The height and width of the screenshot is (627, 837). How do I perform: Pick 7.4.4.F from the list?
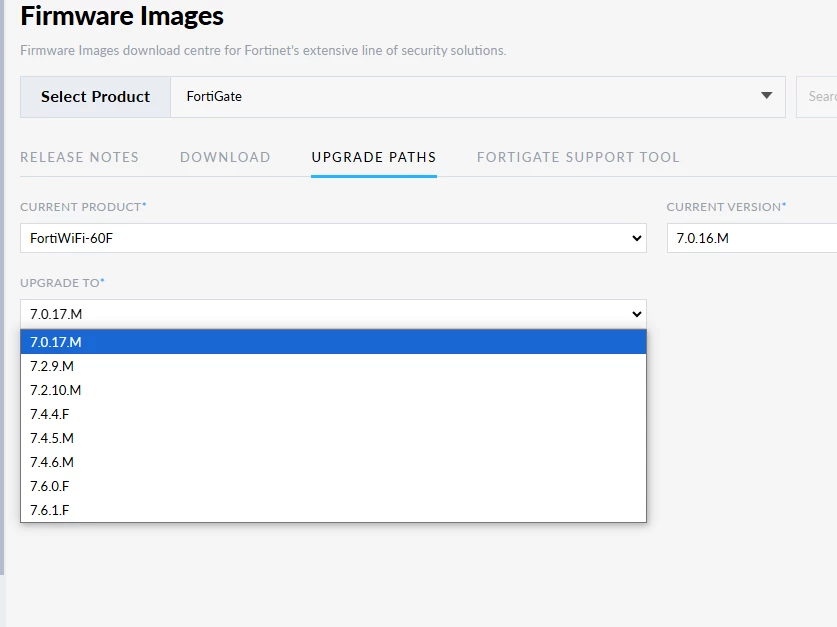click(333, 414)
